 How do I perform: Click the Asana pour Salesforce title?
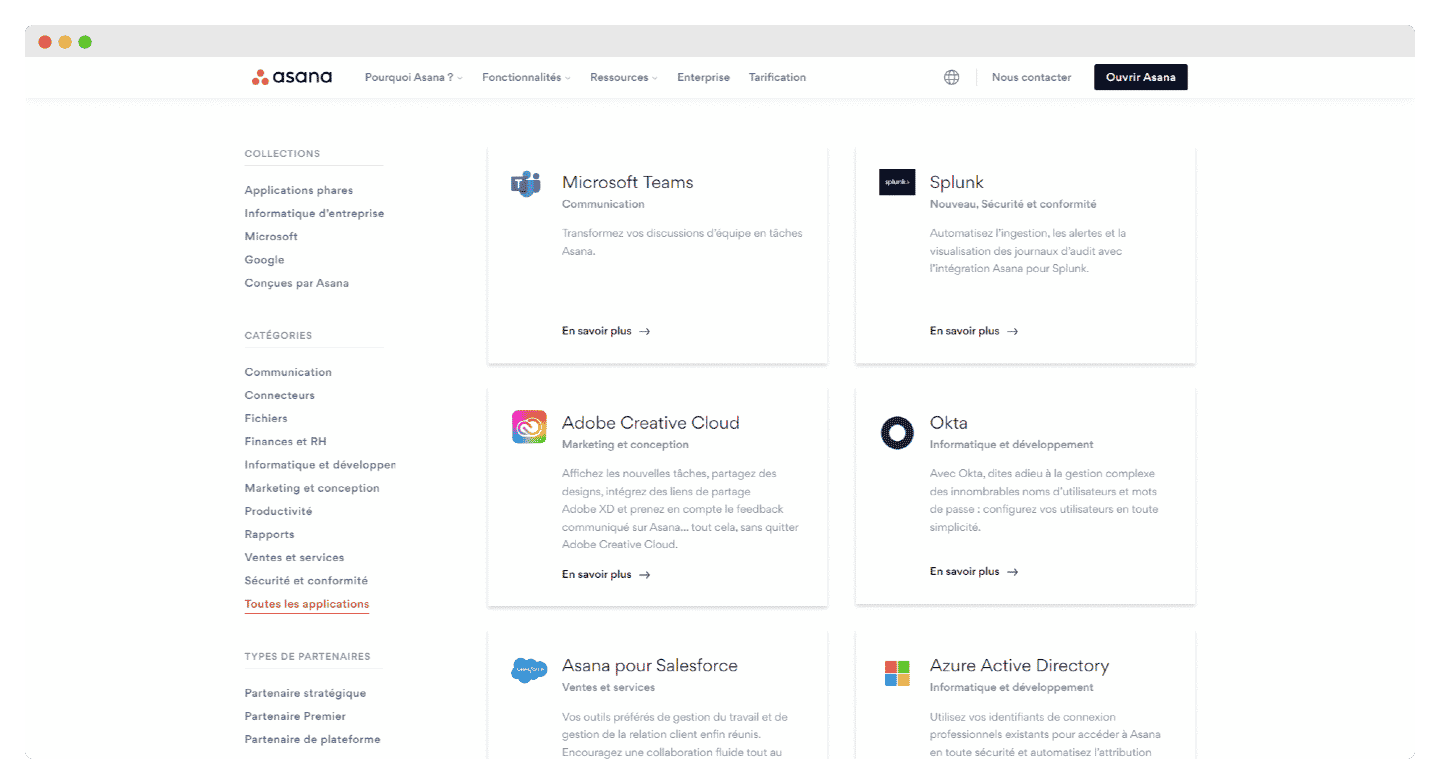650,666
